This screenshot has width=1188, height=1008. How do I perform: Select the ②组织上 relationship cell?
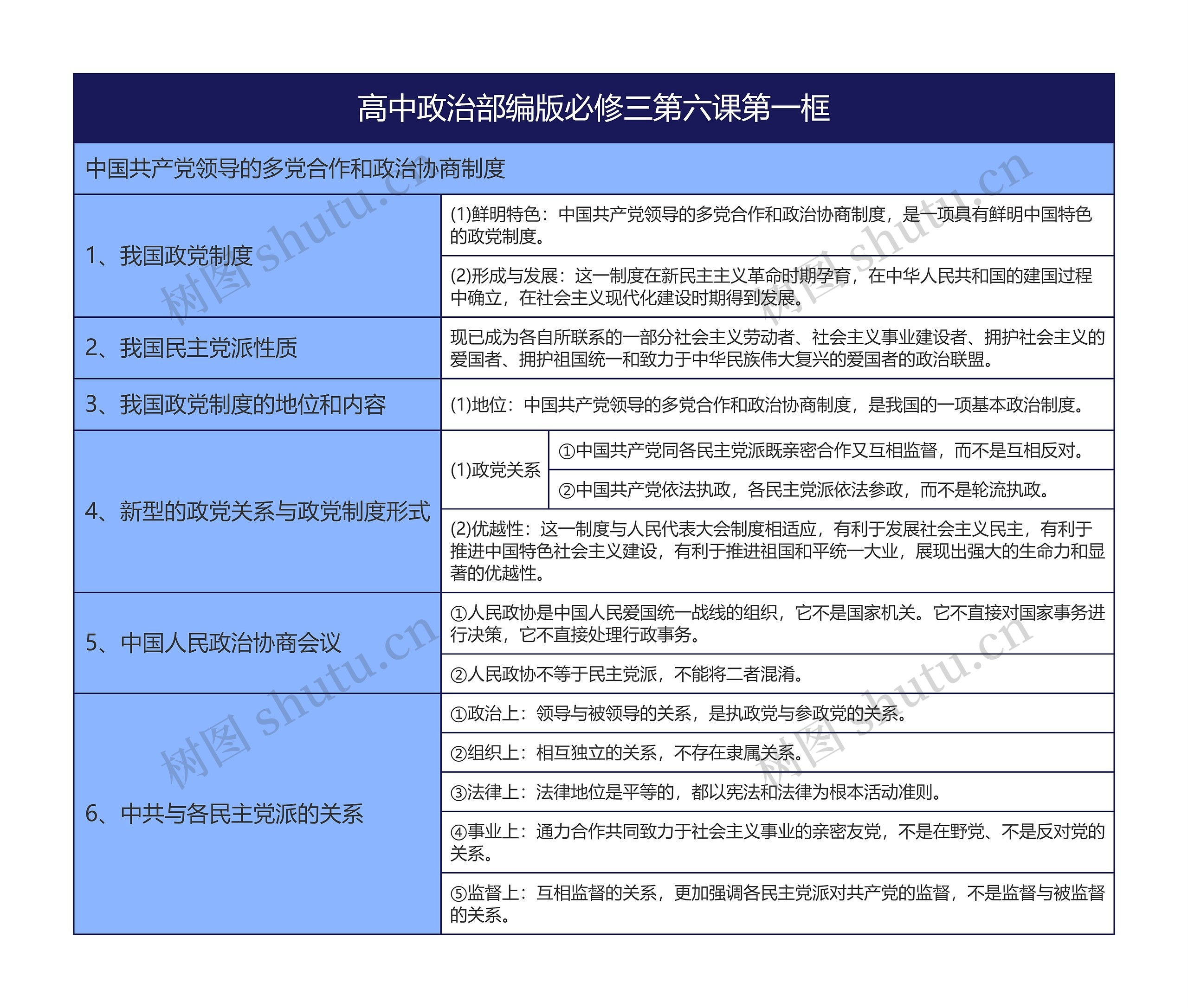tap(777, 752)
